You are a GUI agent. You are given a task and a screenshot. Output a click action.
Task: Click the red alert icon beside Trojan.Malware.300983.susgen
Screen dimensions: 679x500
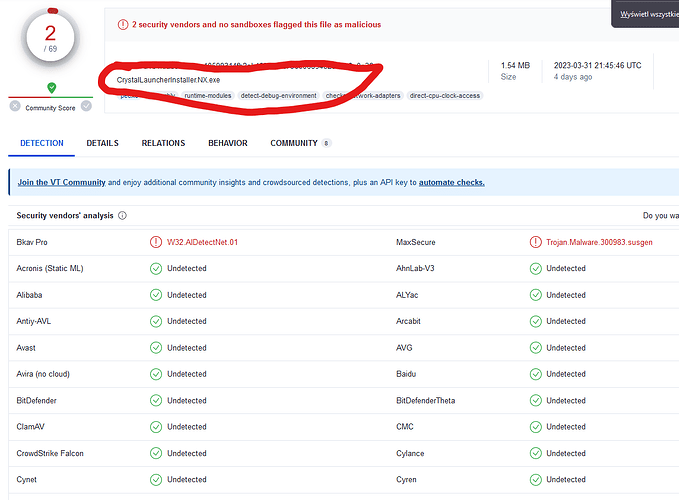coord(536,242)
